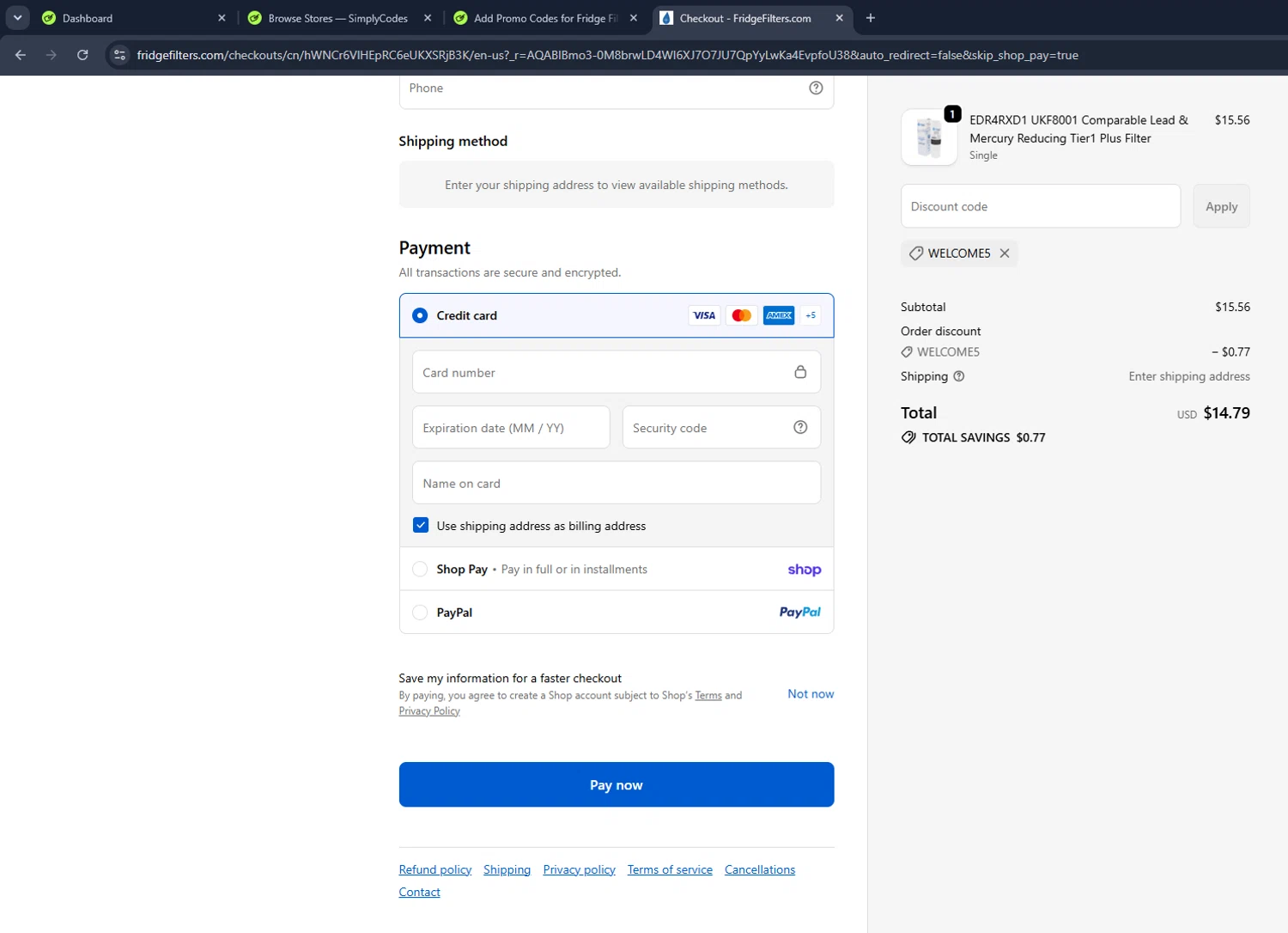This screenshot has width=1288, height=933.
Task: Click the Apply discount button
Action: point(1222,206)
